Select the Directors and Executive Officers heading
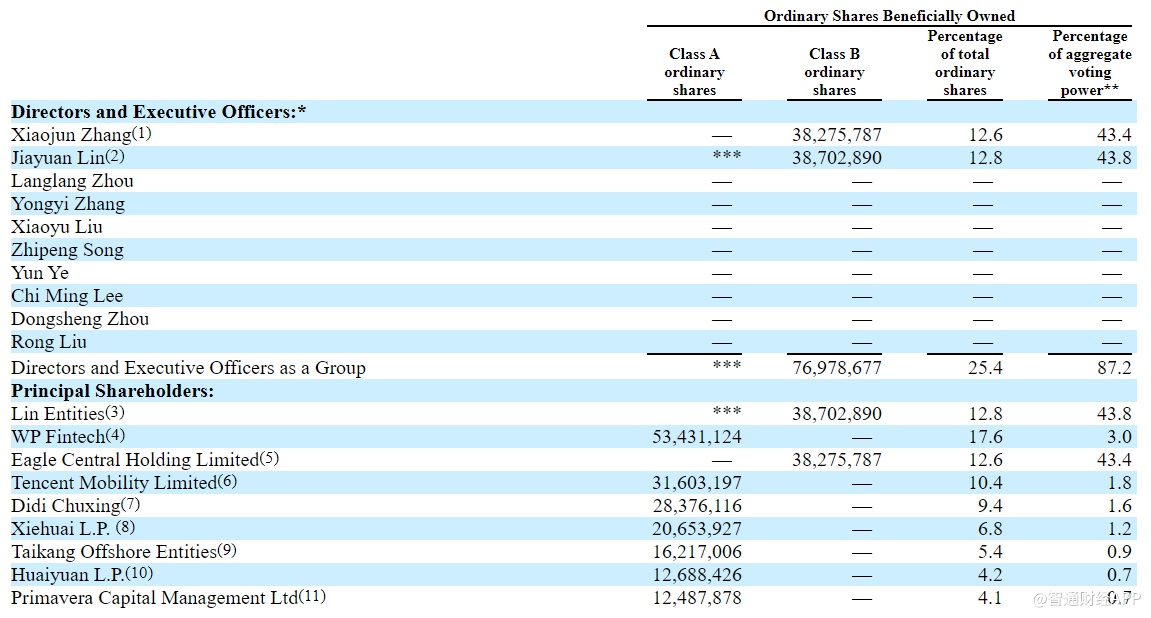 click(x=158, y=112)
